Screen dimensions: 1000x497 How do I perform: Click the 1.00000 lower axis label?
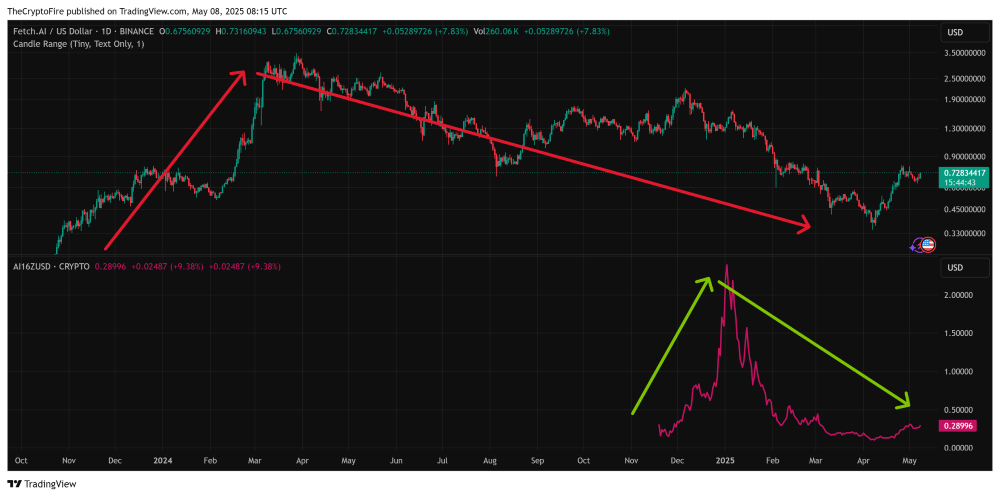click(x=957, y=371)
